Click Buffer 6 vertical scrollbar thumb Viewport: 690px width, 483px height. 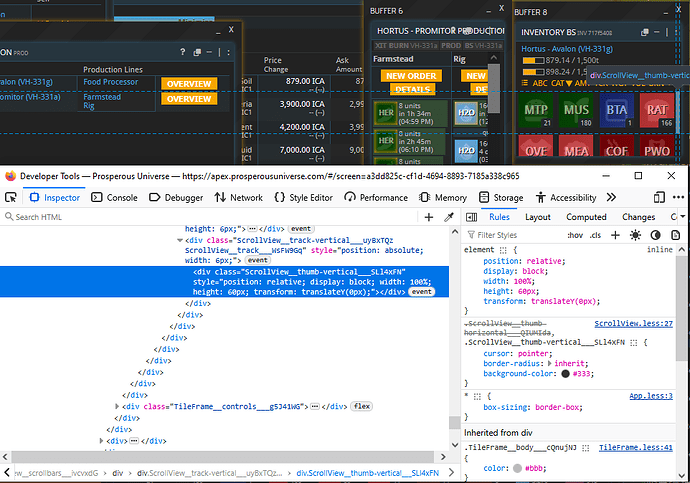494,88
